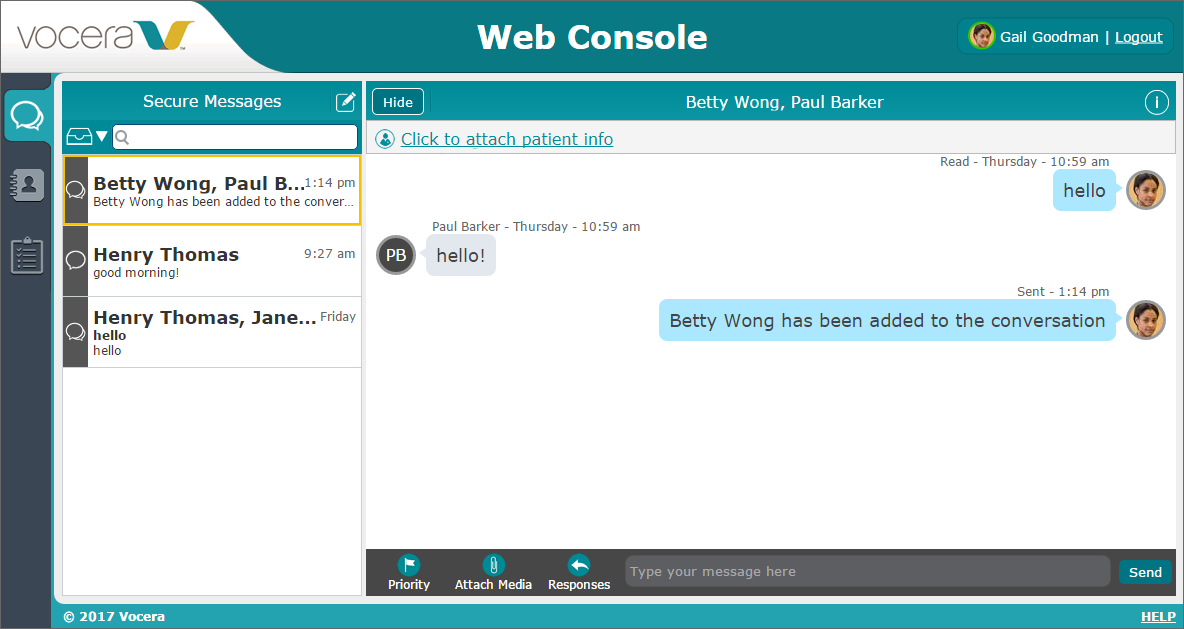Click the Secure Messages panel title
This screenshot has height=629, width=1184.
[212, 101]
